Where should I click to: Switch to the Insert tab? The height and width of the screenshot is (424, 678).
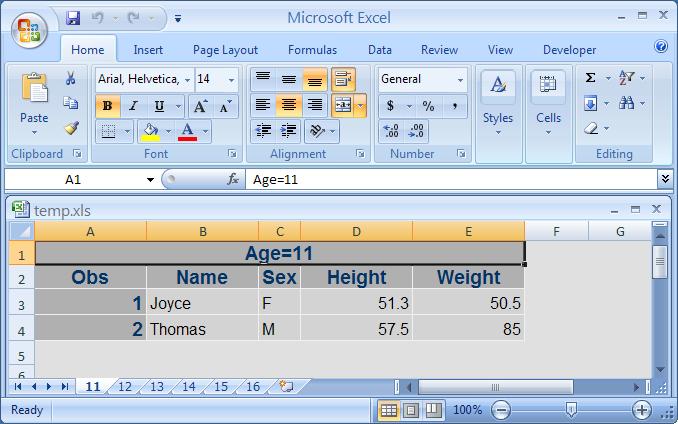coord(148,50)
